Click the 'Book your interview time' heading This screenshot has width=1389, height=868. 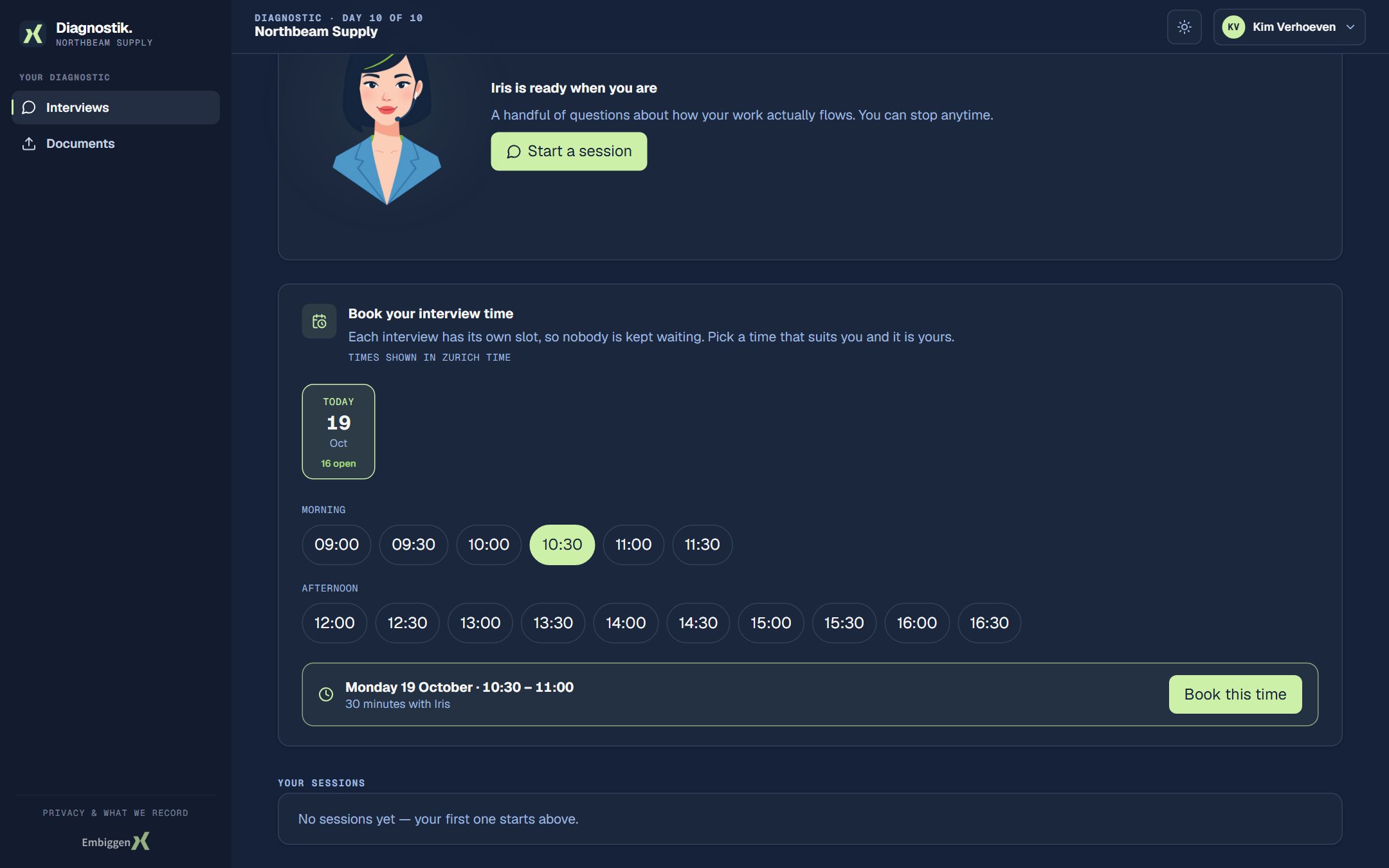tap(430, 314)
